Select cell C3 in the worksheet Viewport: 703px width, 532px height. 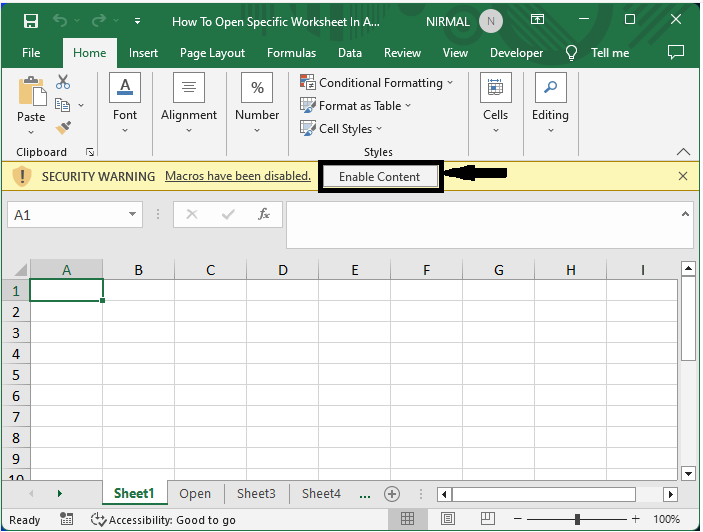click(210, 333)
